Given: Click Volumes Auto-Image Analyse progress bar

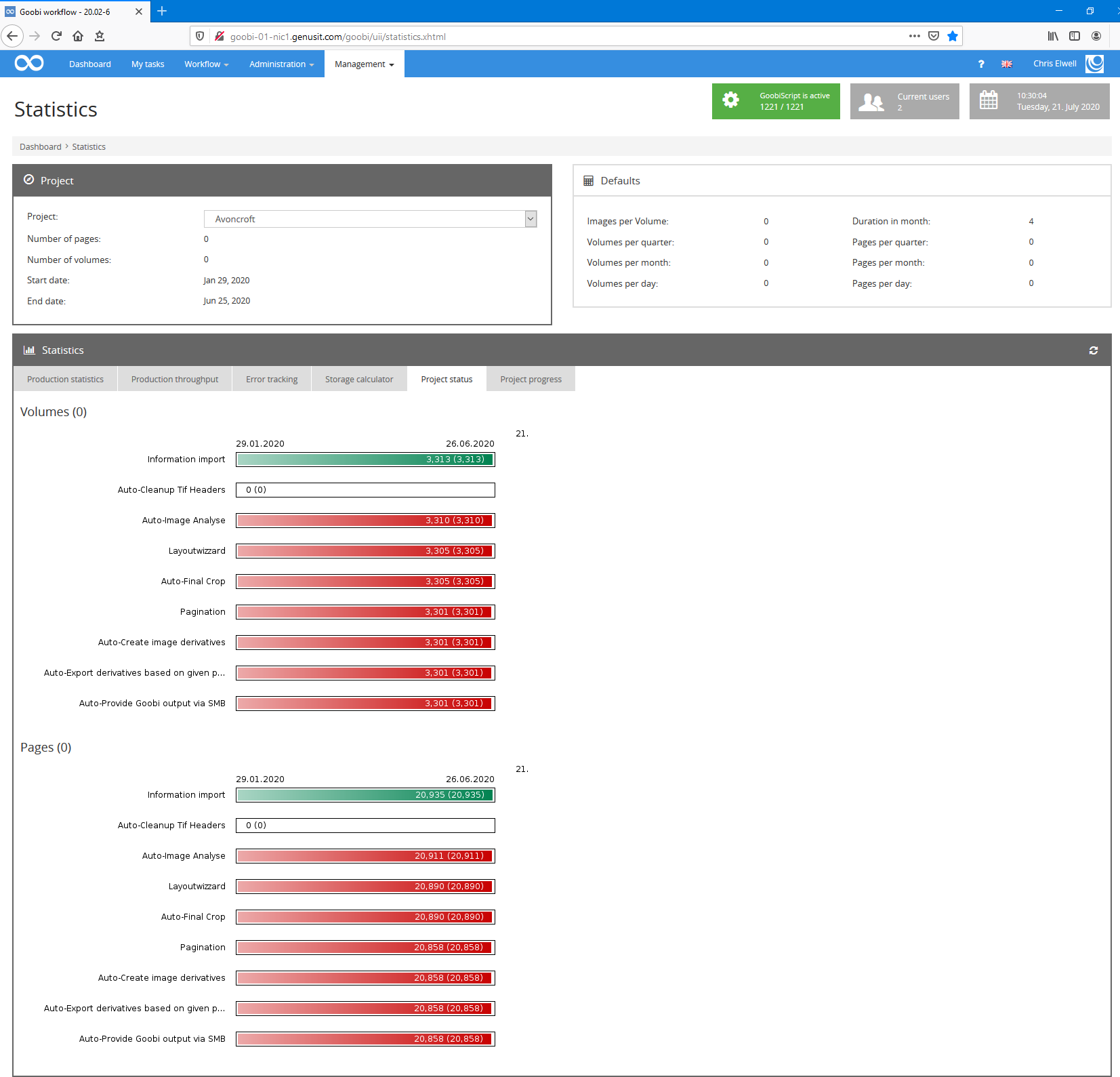Looking at the screenshot, I should [365, 521].
